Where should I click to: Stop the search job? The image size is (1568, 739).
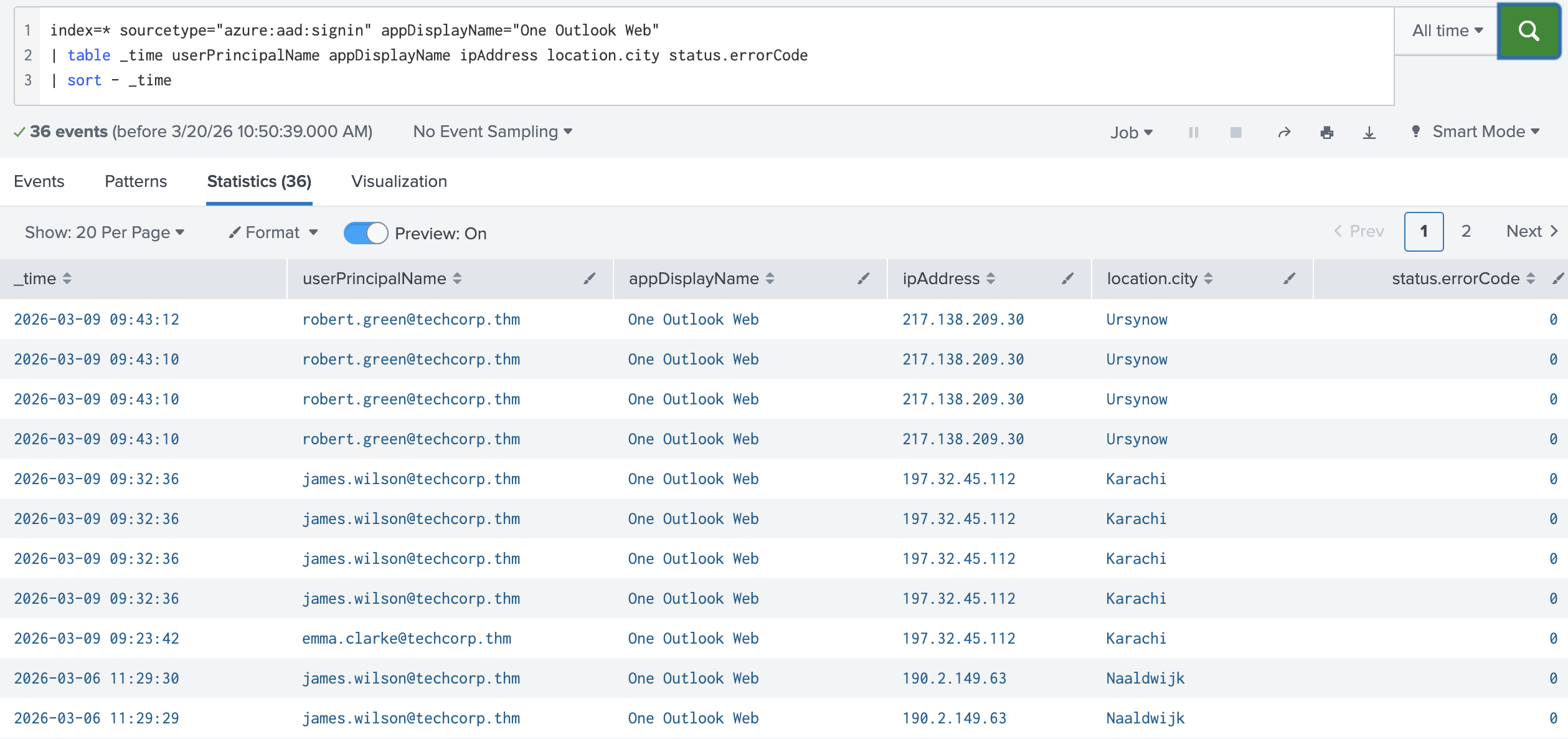1235,131
